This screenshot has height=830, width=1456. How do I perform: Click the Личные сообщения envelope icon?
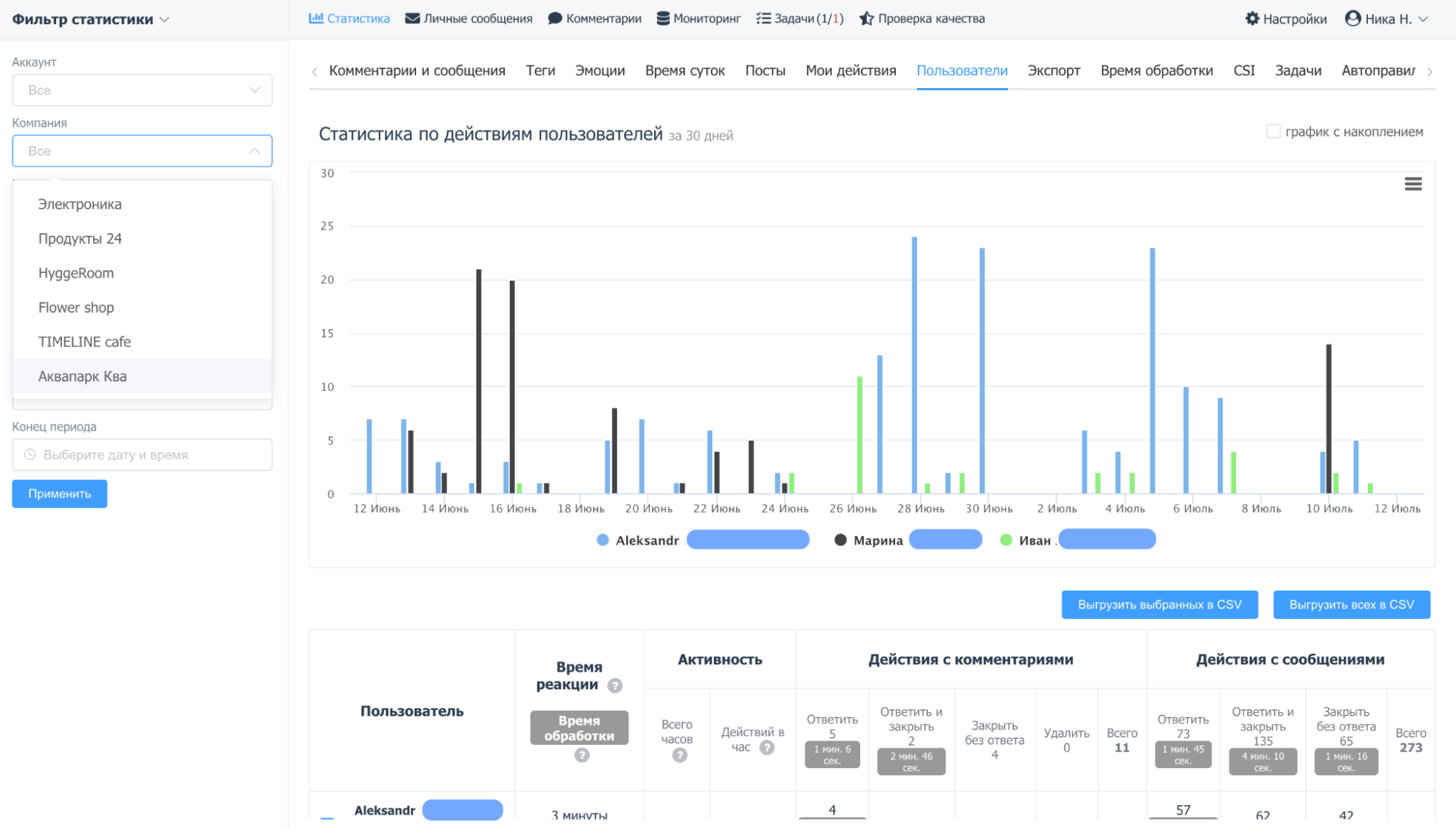[412, 19]
